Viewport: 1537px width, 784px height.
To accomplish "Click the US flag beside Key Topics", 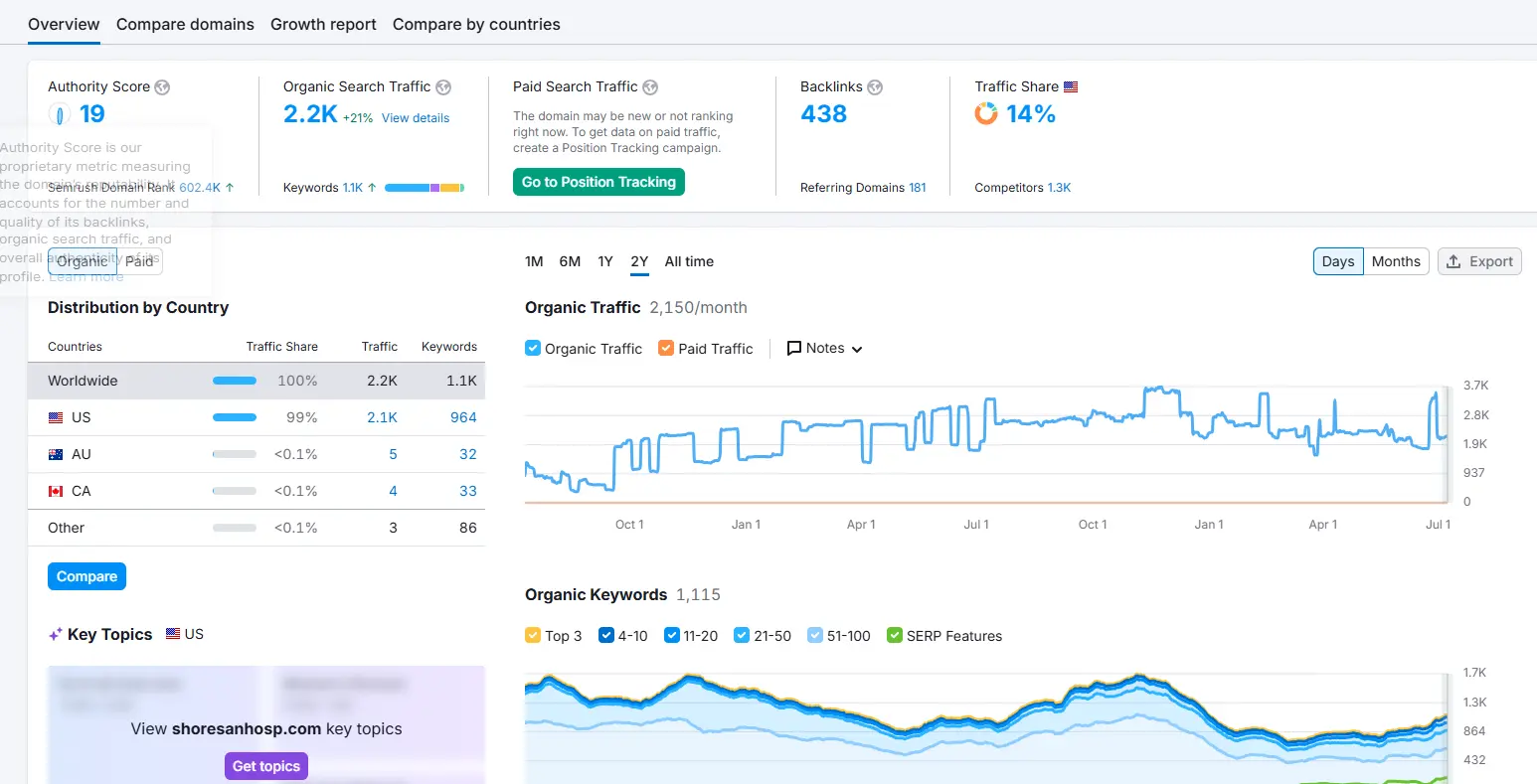I will [x=173, y=634].
